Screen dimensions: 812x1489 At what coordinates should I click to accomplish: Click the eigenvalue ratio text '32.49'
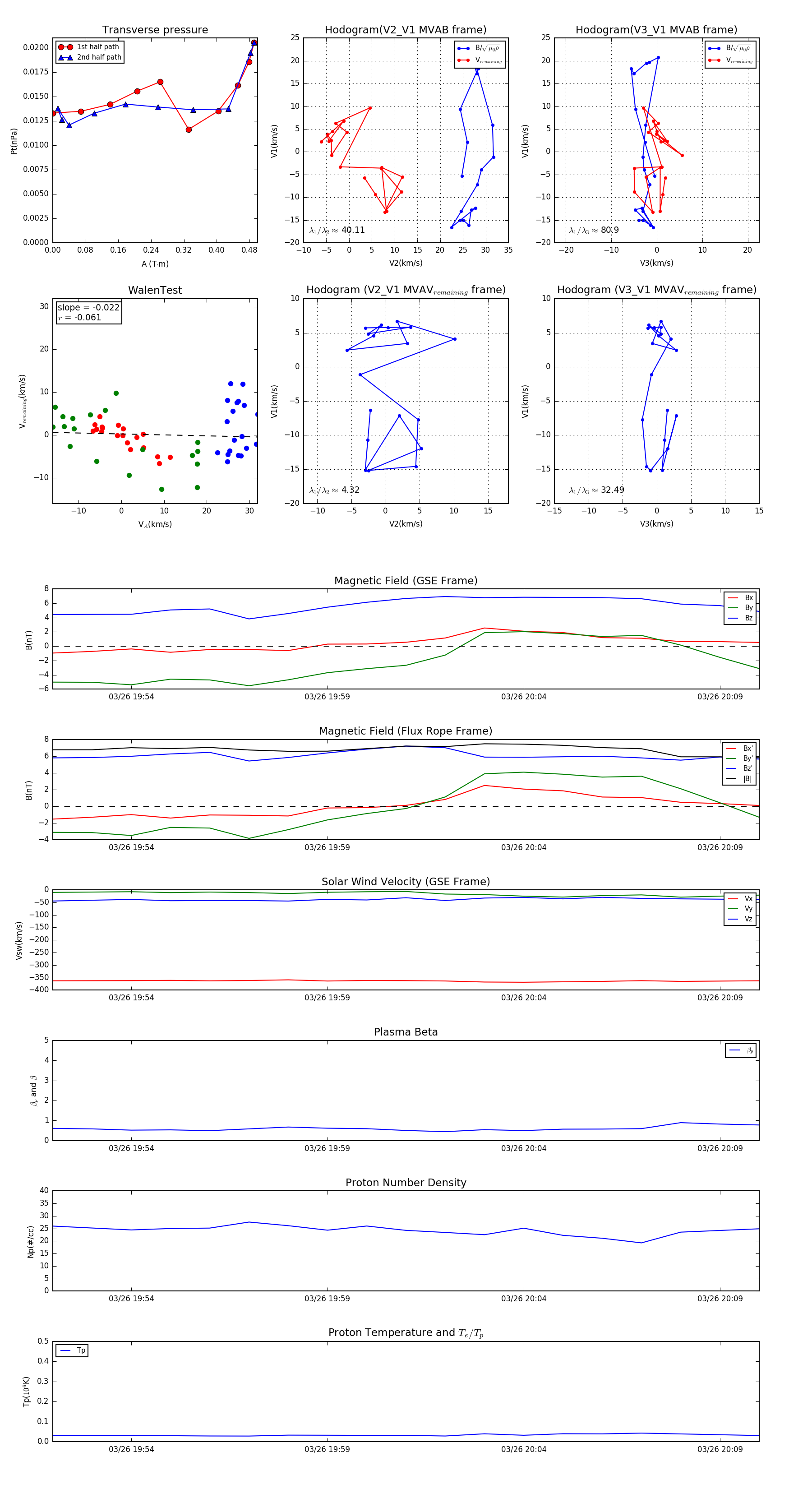click(612, 490)
